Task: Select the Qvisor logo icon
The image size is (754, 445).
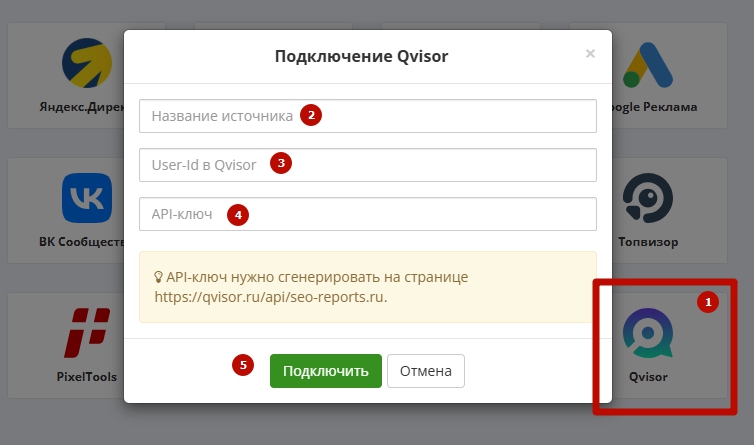Action: [x=648, y=333]
